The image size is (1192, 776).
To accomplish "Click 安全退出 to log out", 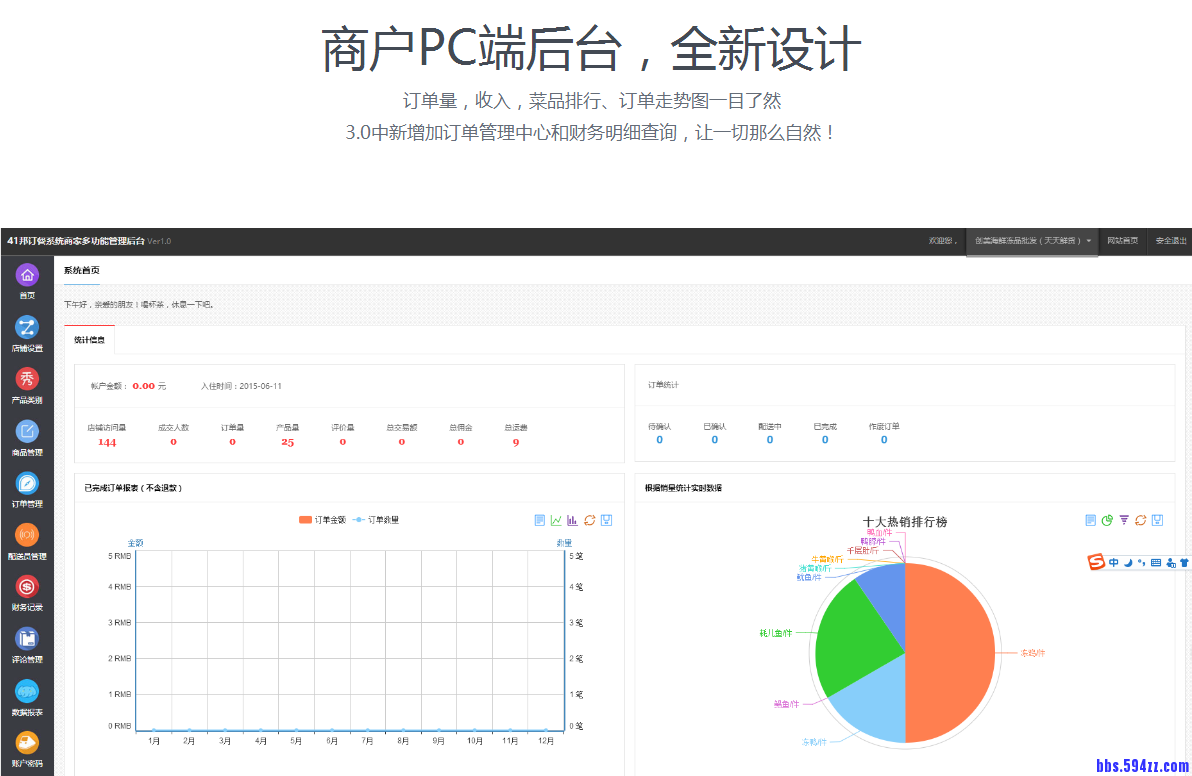I will tap(1171, 241).
